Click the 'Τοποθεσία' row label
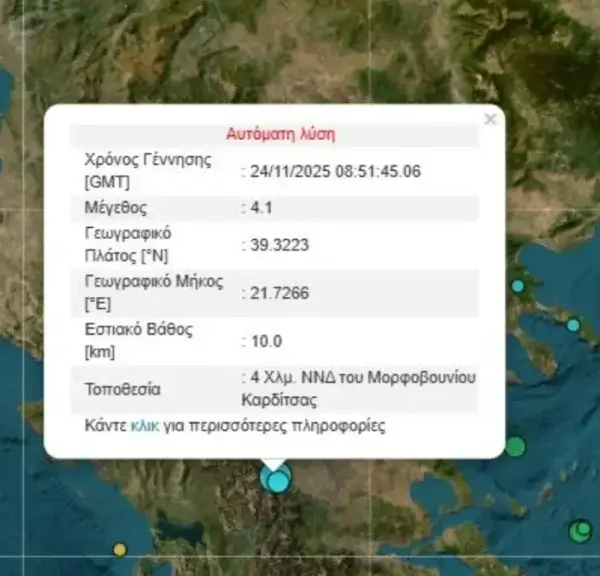This screenshot has height=576, width=600. [124, 388]
